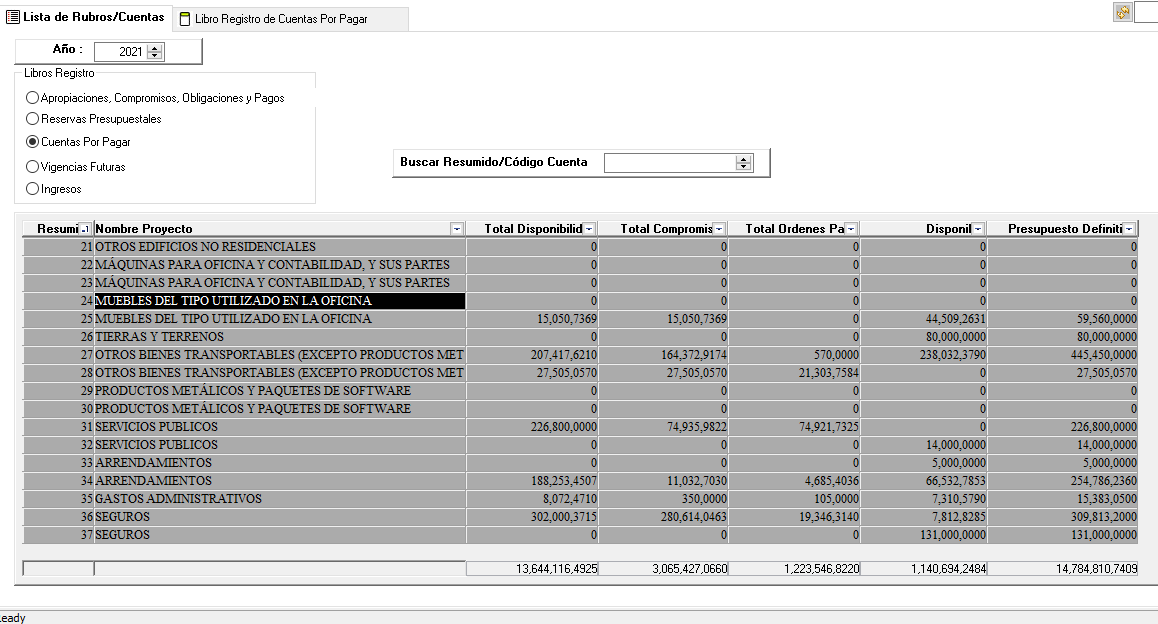Viewport: 1158px width, 624px height.
Task: Open the Total Disponibilidad column filter dropdown
Action: coord(589,229)
